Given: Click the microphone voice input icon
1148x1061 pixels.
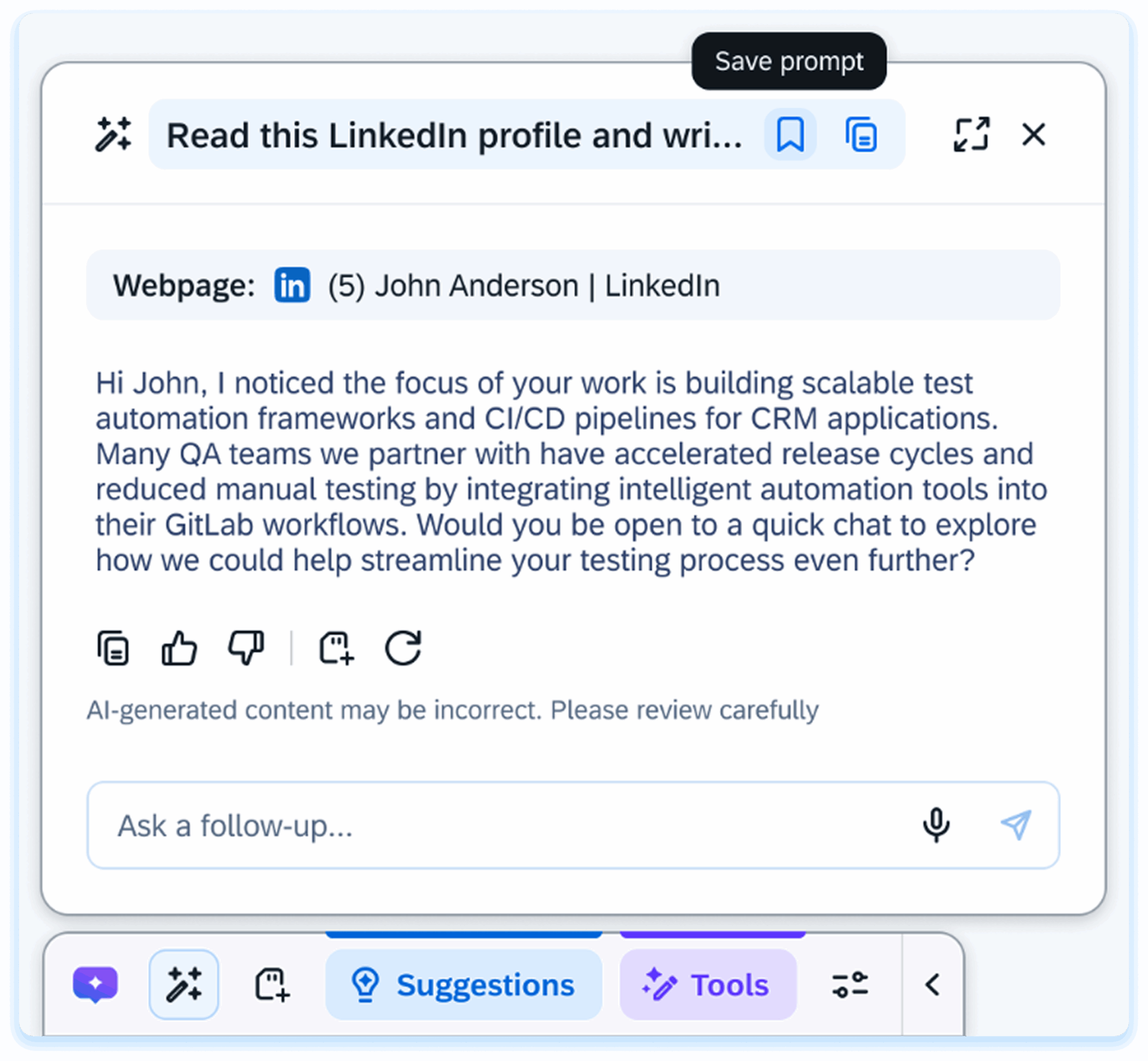Looking at the screenshot, I should pyautogui.click(x=936, y=825).
